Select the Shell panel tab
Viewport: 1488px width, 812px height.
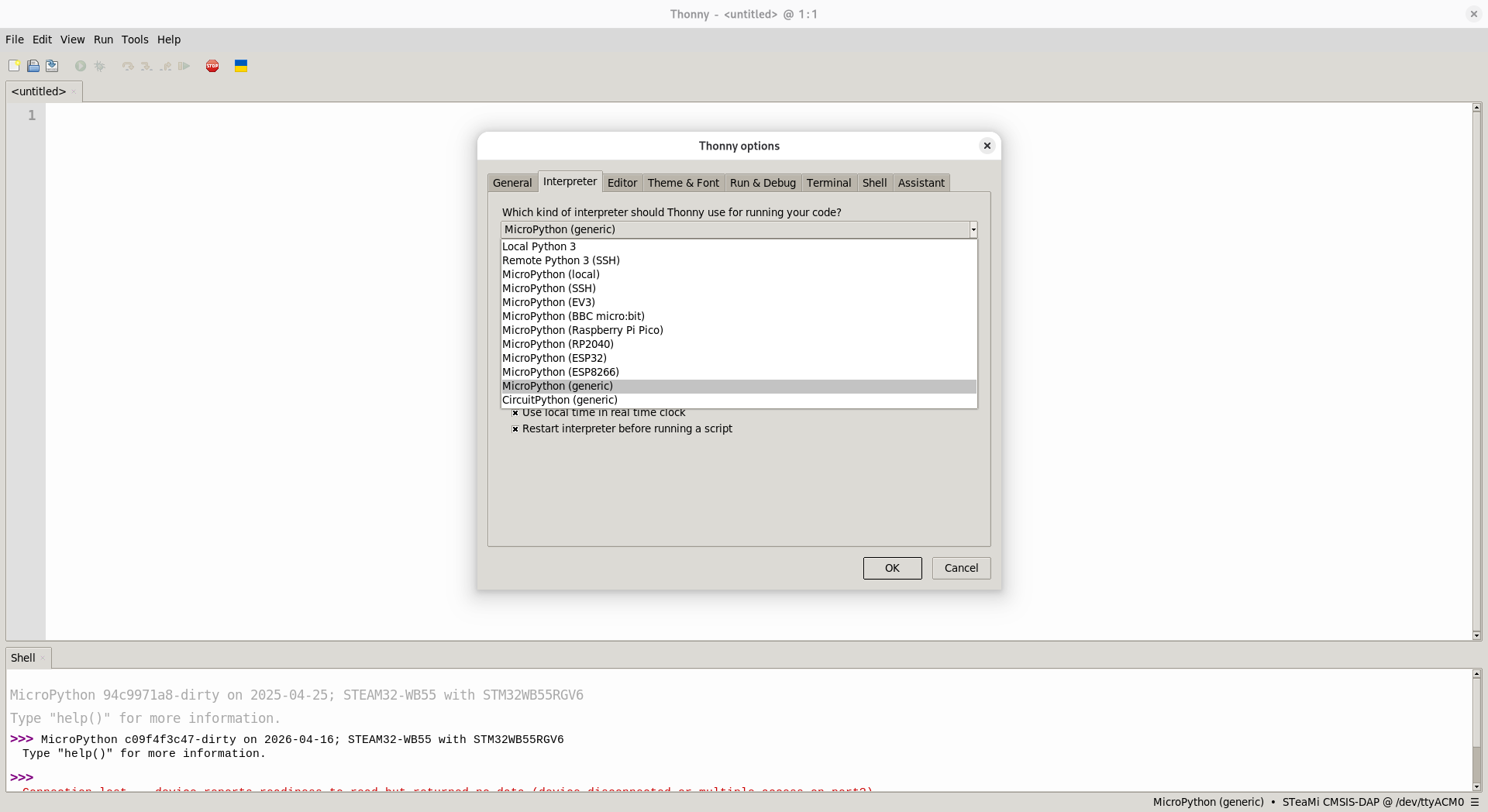[23, 658]
